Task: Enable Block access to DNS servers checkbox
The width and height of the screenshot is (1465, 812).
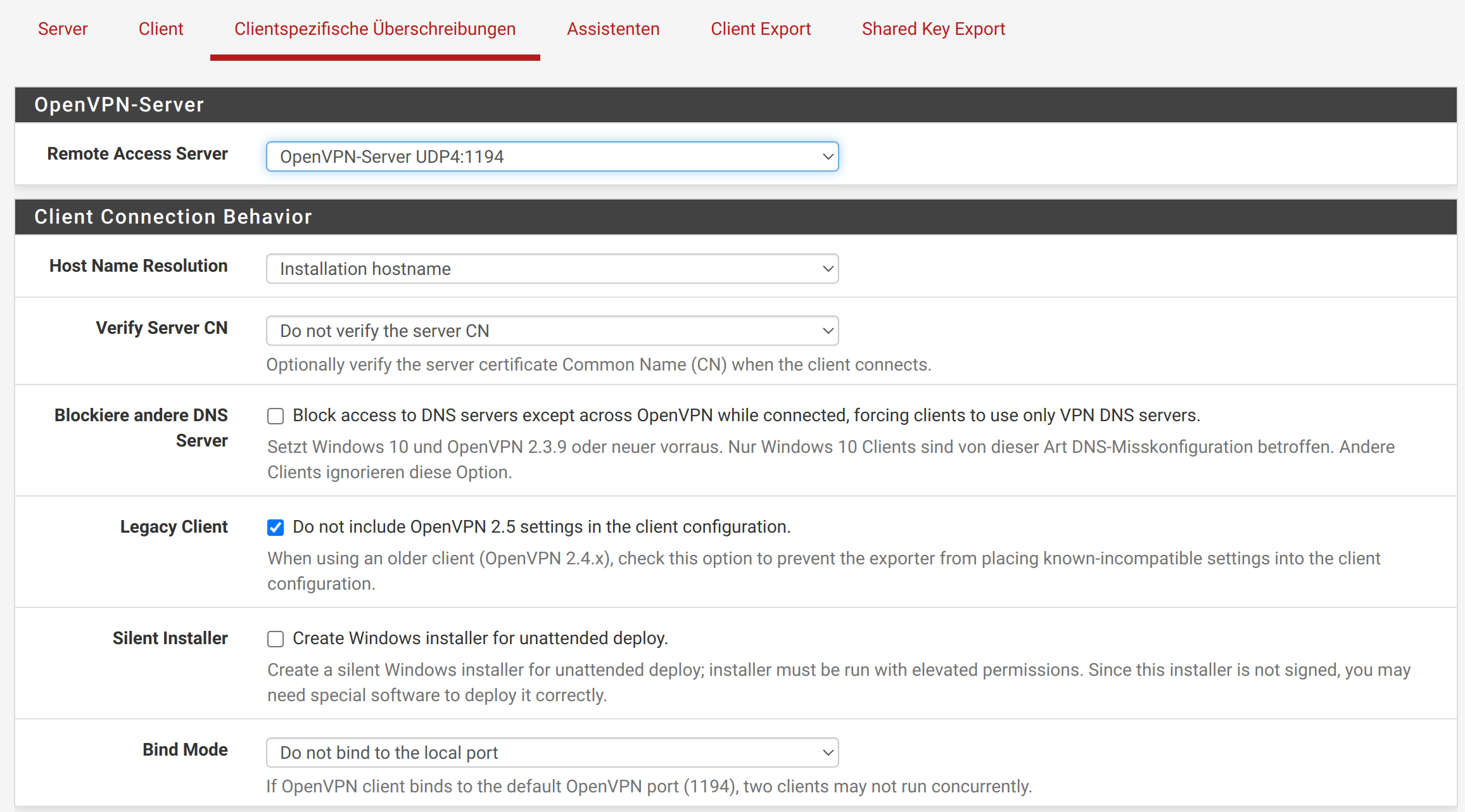Action: coord(276,416)
